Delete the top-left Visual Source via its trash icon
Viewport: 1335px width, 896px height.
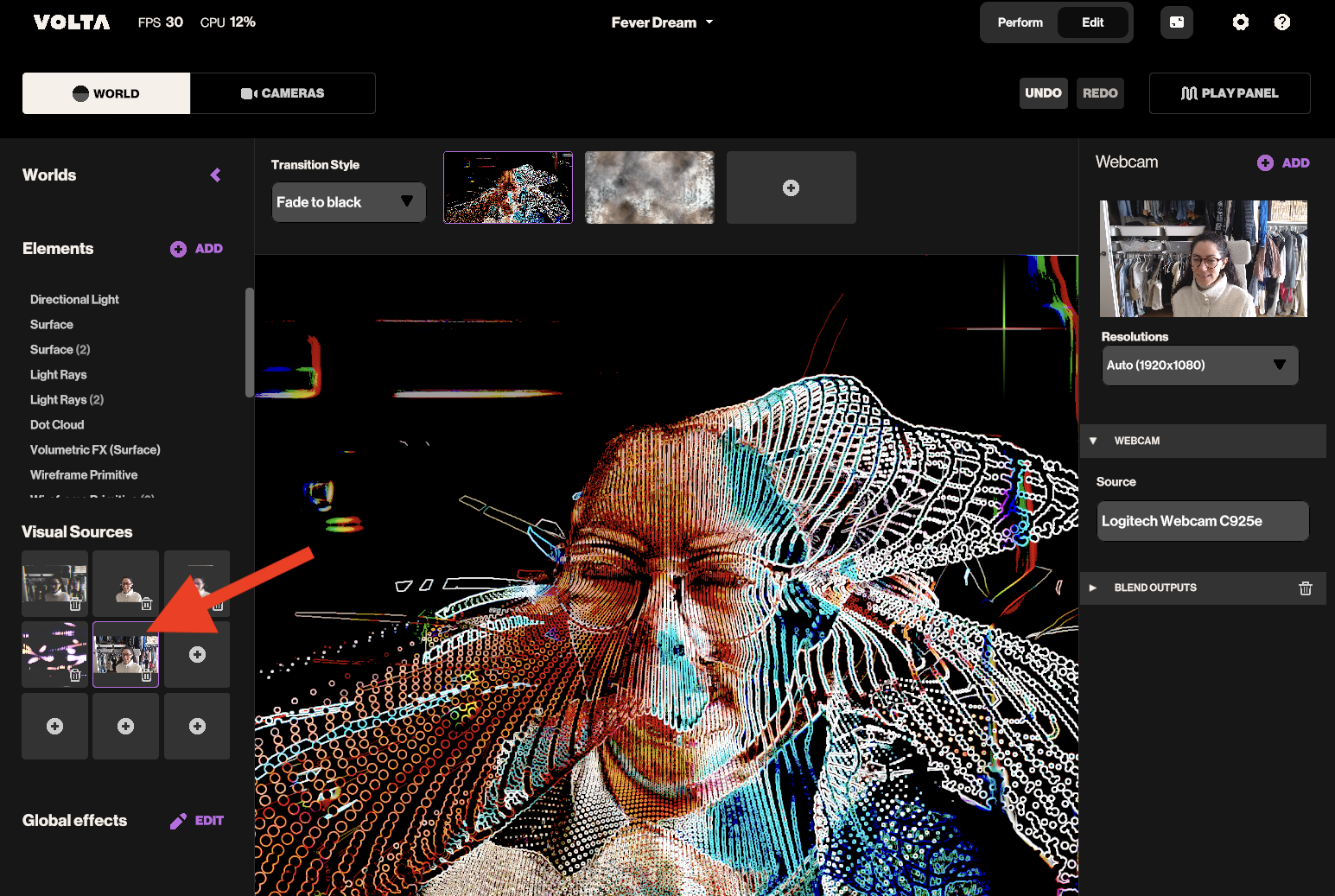75,605
